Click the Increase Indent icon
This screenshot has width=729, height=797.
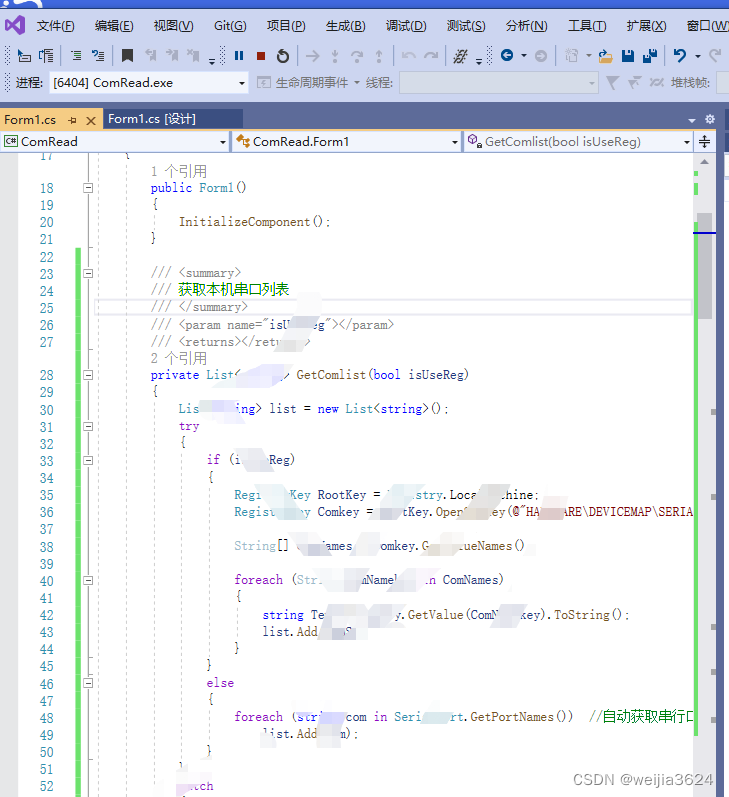tap(98, 55)
